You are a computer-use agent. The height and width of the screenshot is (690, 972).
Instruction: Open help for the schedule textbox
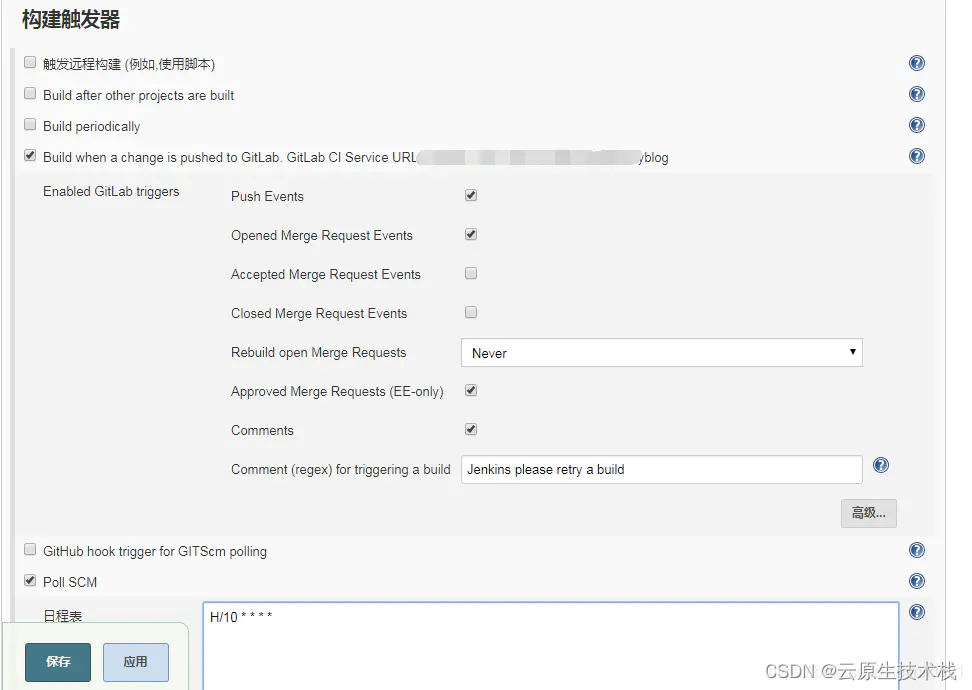pyautogui.click(x=916, y=612)
